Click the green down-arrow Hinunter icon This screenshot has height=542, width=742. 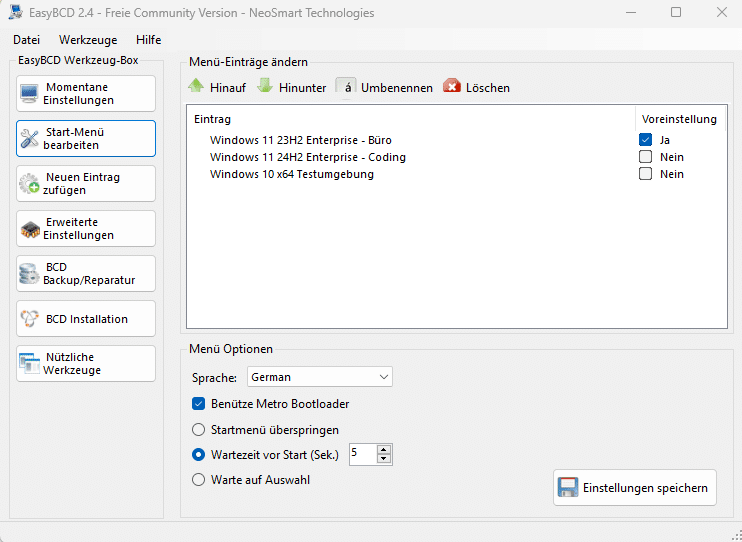[x=265, y=86]
